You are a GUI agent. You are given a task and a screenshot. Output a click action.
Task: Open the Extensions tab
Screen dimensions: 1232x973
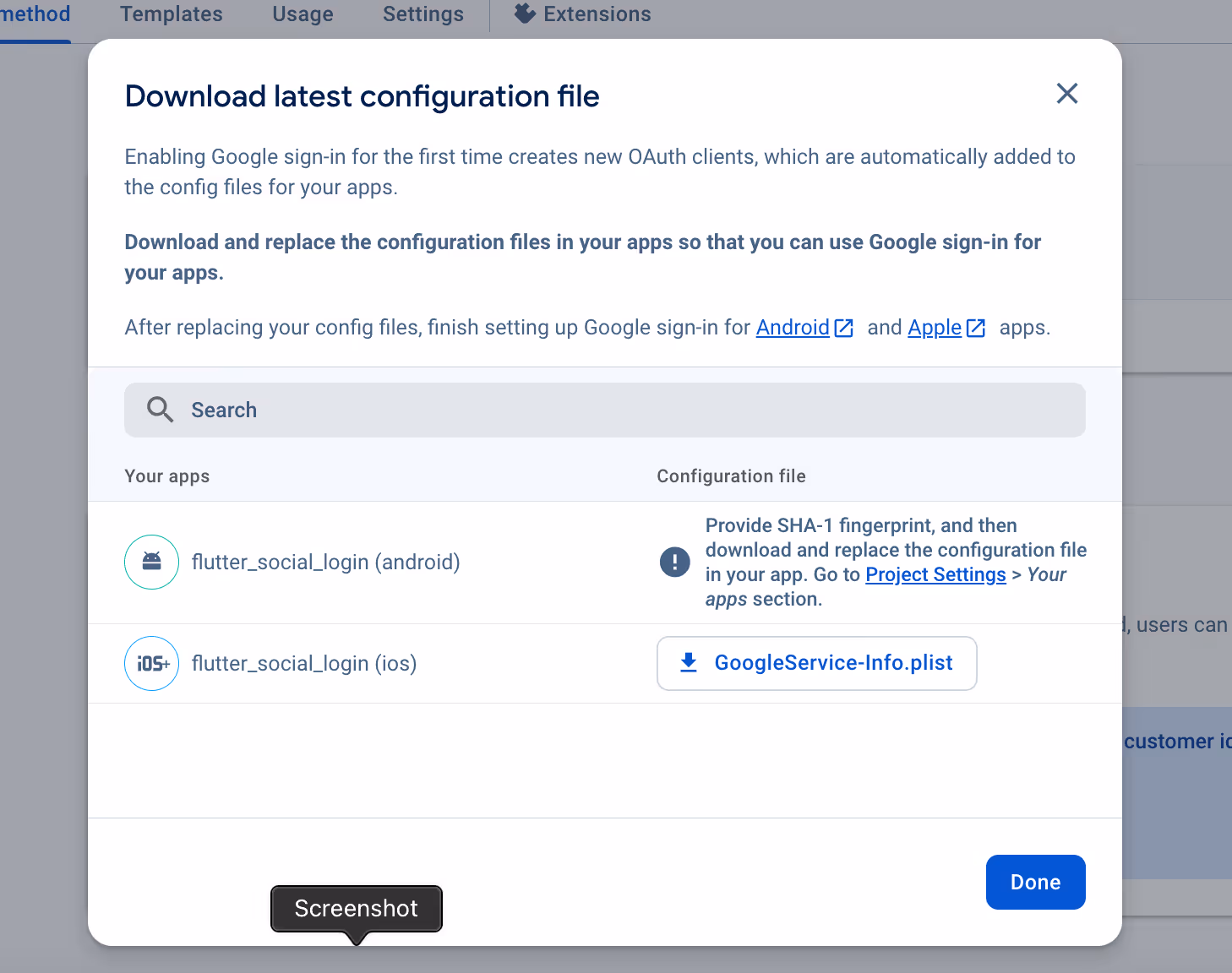[583, 14]
